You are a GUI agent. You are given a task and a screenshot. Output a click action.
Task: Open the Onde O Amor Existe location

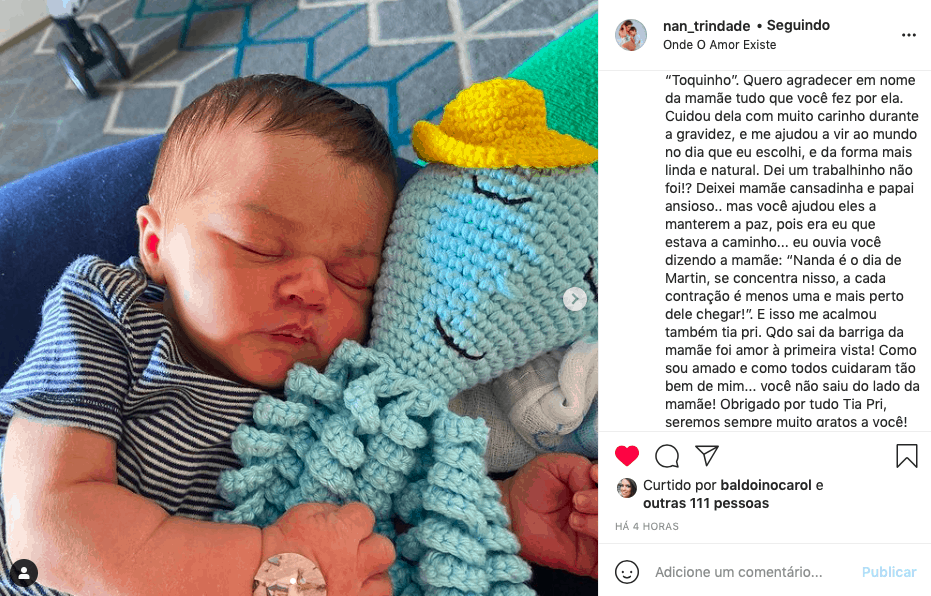pos(720,45)
